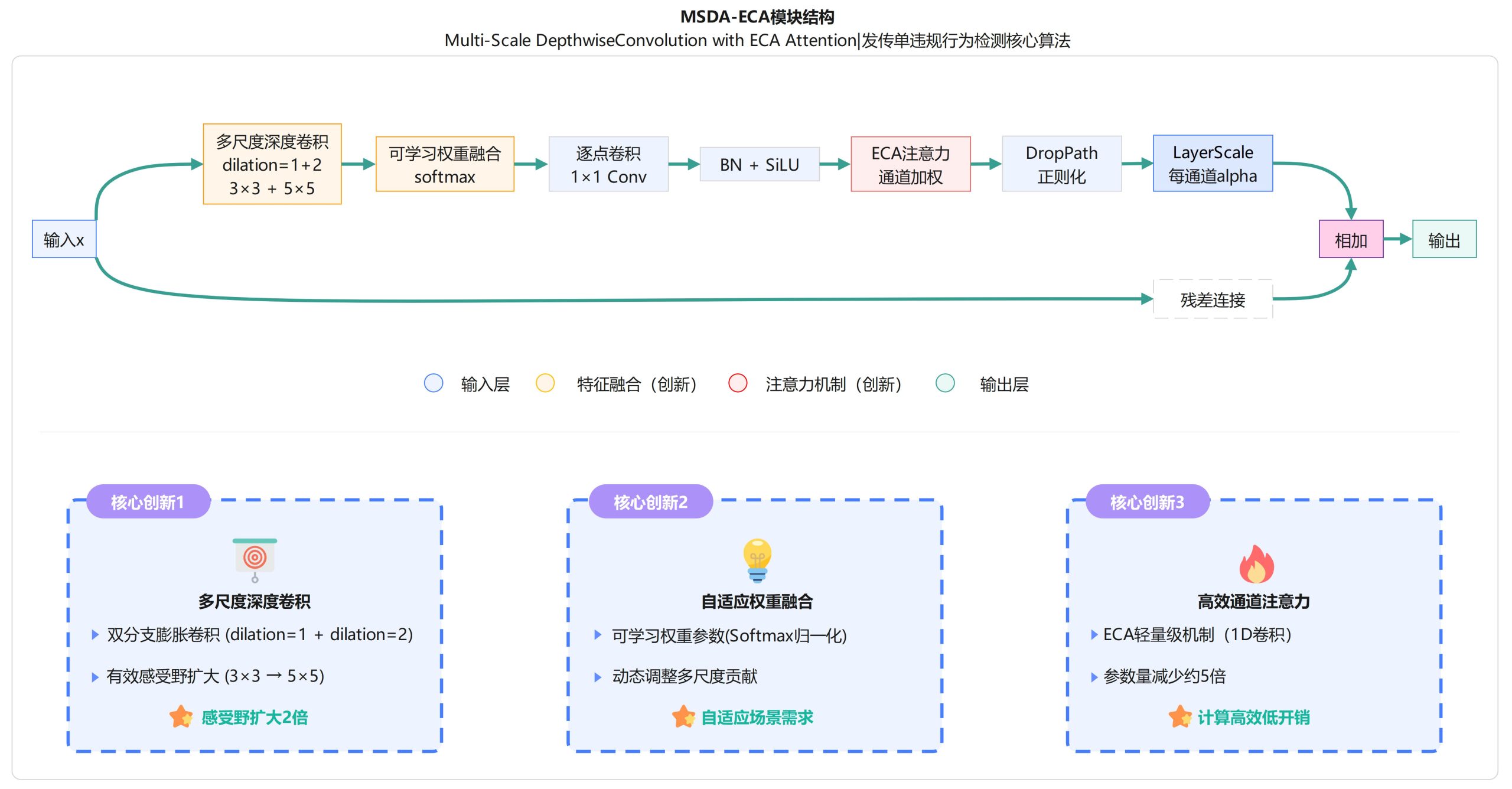Viewport: 1512px width, 789px height.
Task: Click the target icon above 多尺度深度卷积
Action: [x=255, y=559]
